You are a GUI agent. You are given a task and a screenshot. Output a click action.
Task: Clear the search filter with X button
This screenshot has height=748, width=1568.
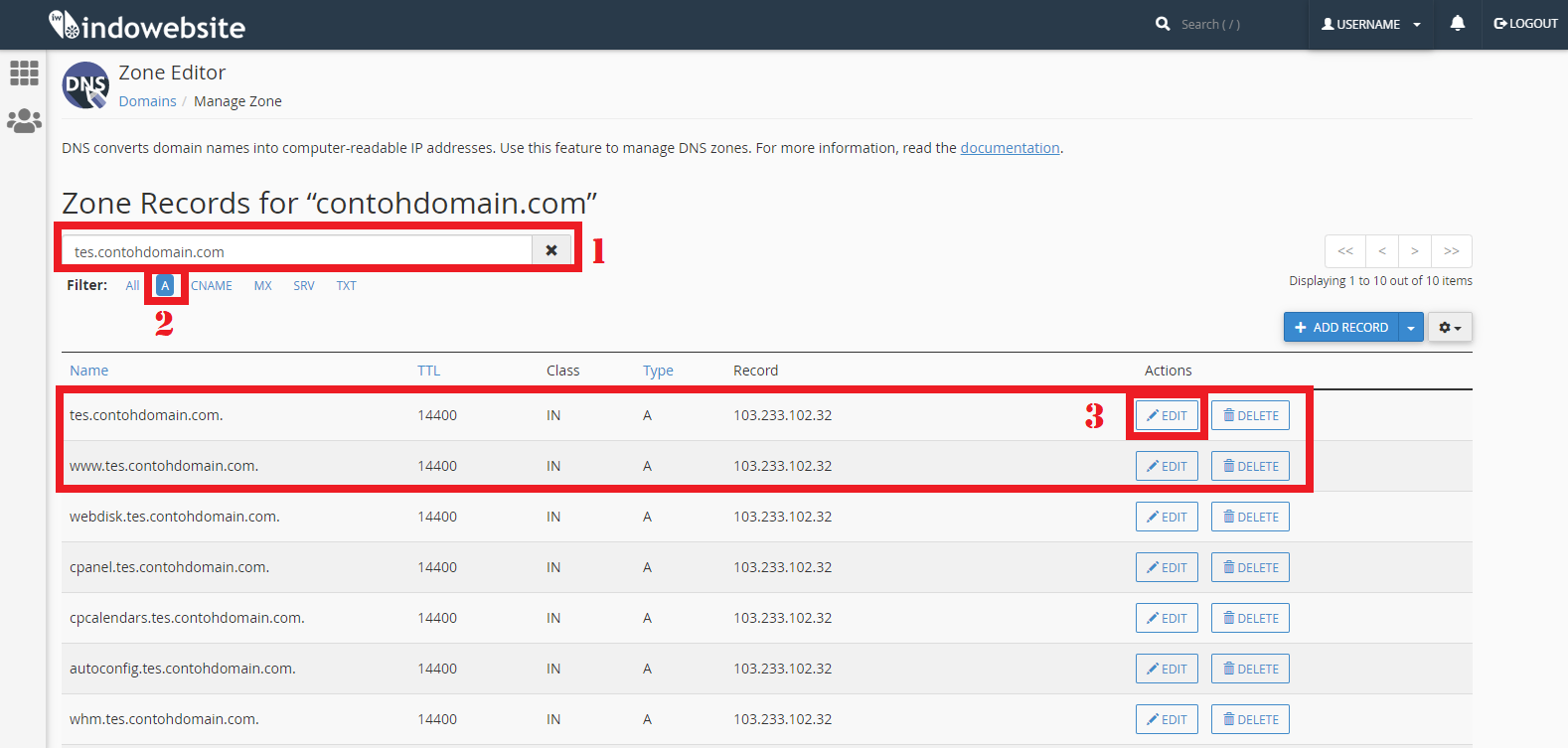tap(551, 250)
